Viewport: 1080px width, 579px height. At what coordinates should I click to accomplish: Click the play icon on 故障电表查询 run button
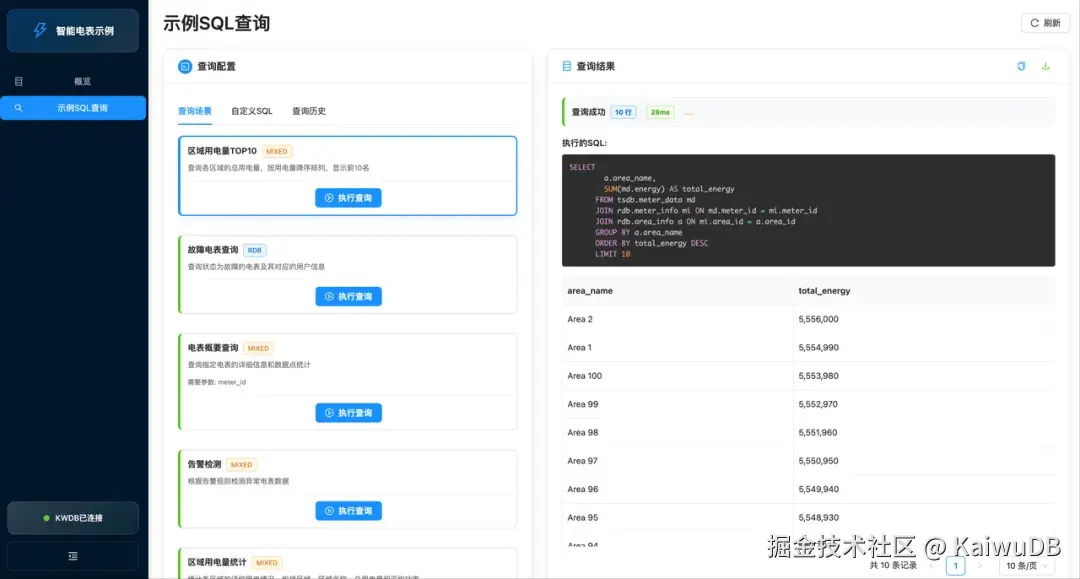329,296
